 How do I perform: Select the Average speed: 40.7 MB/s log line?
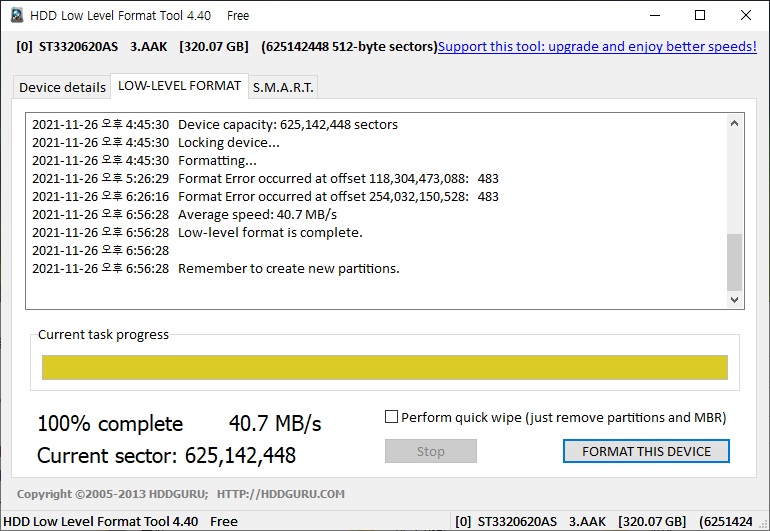(184, 215)
